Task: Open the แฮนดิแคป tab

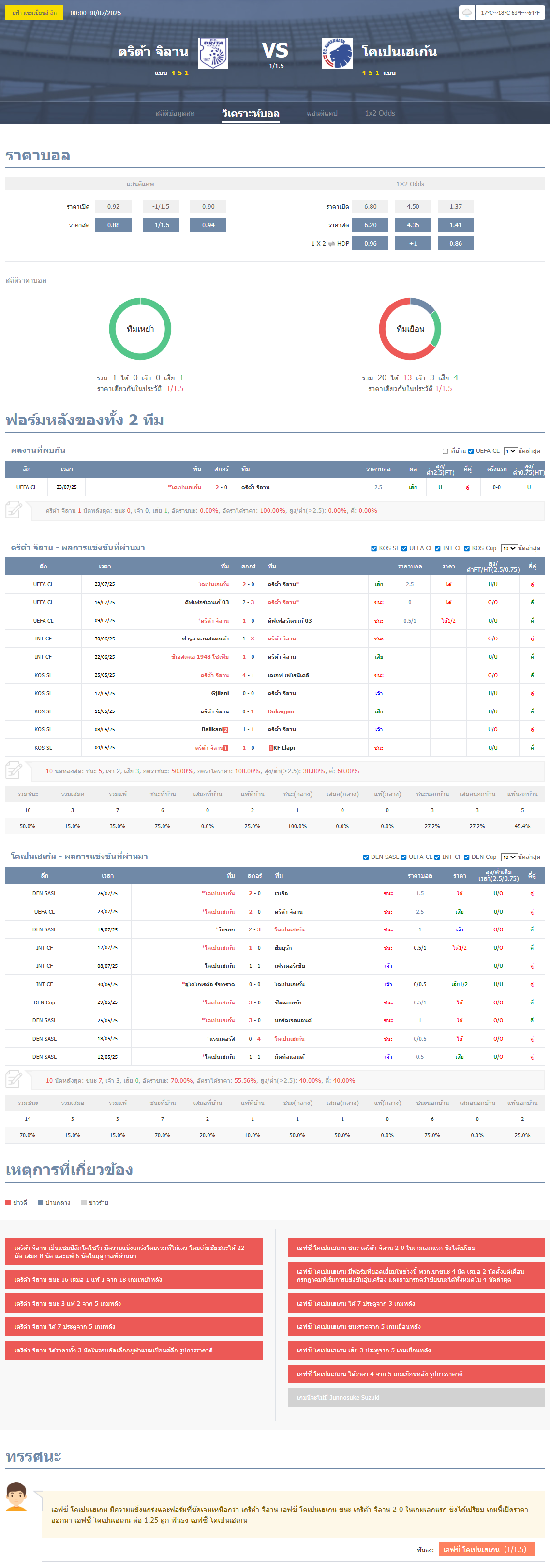Action: click(x=322, y=113)
